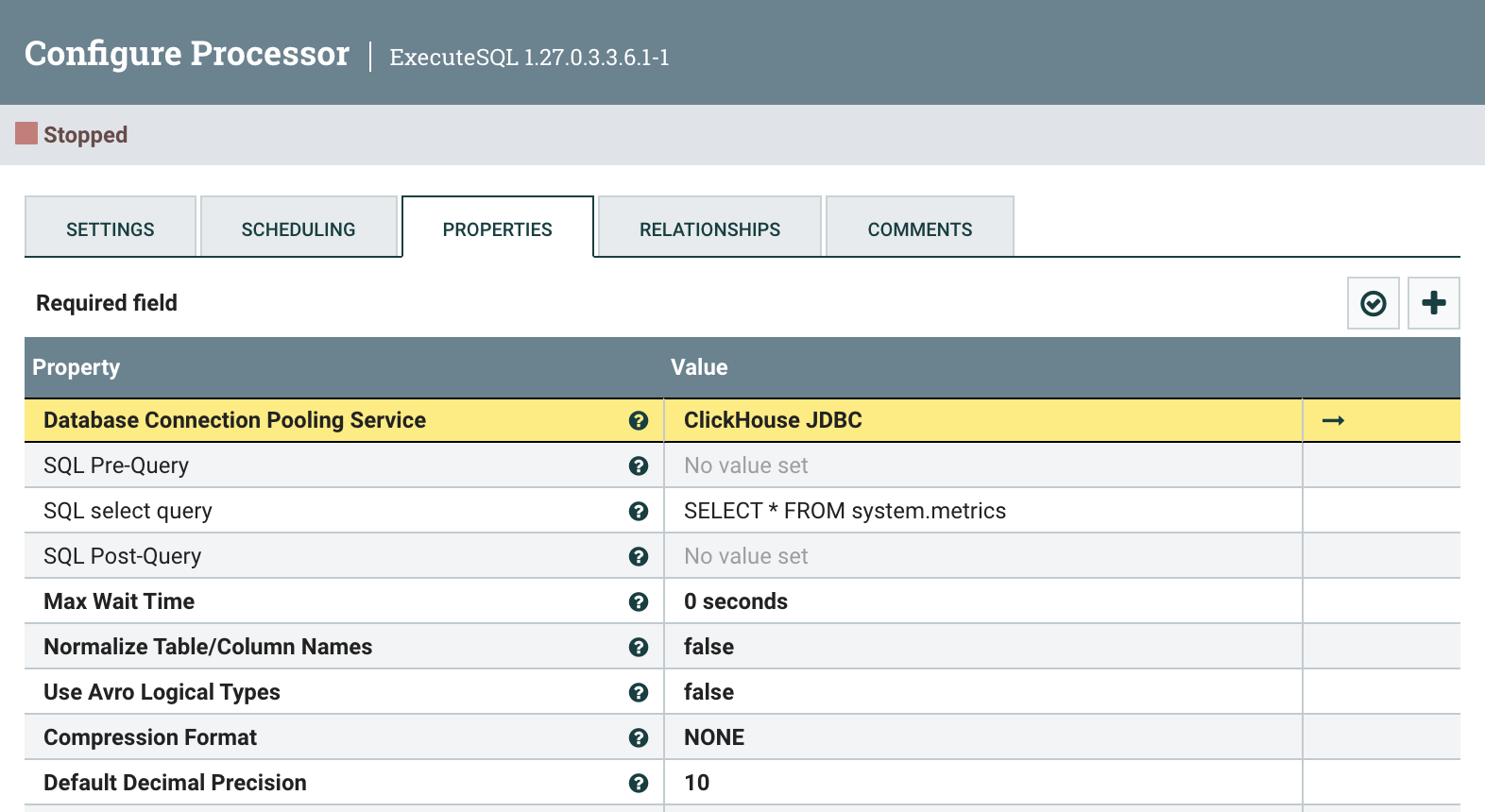The width and height of the screenshot is (1485, 812).
Task: Add a new property with plus icon
Action: (x=1434, y=303)
